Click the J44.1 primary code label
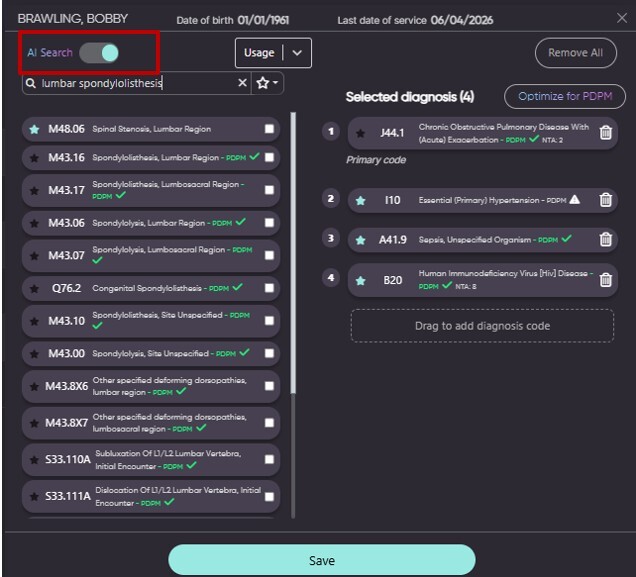This screenshot has width=636, height=577. click(x=392, y=133)
